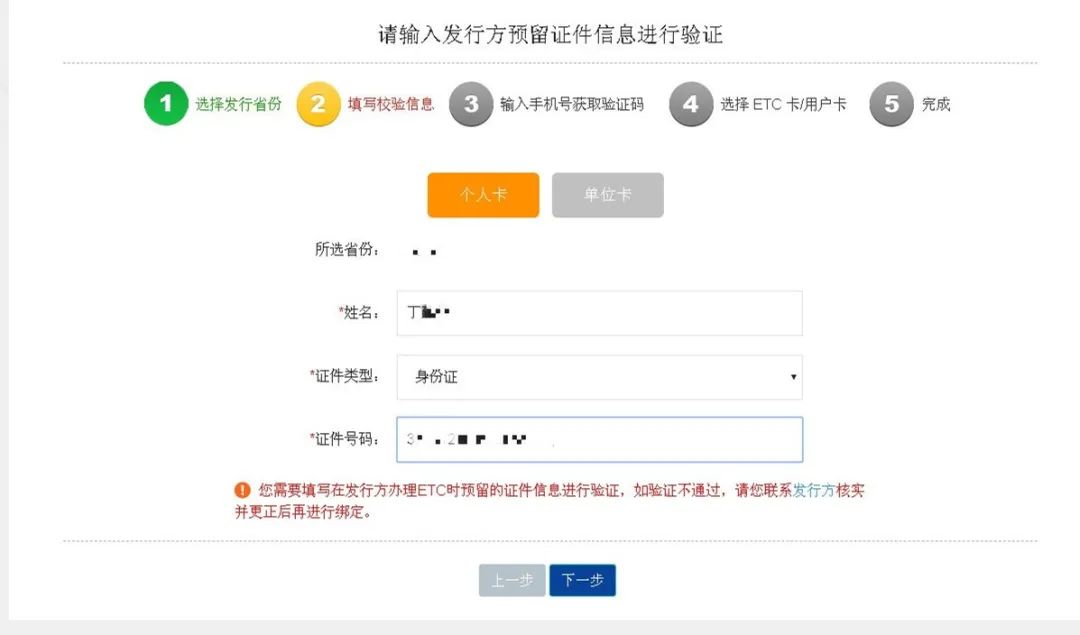Image resolution: width=1080 pixels, height=635 pixels.
Task: Open the 发行方 link in warning
Action: [x=813, y=490]
